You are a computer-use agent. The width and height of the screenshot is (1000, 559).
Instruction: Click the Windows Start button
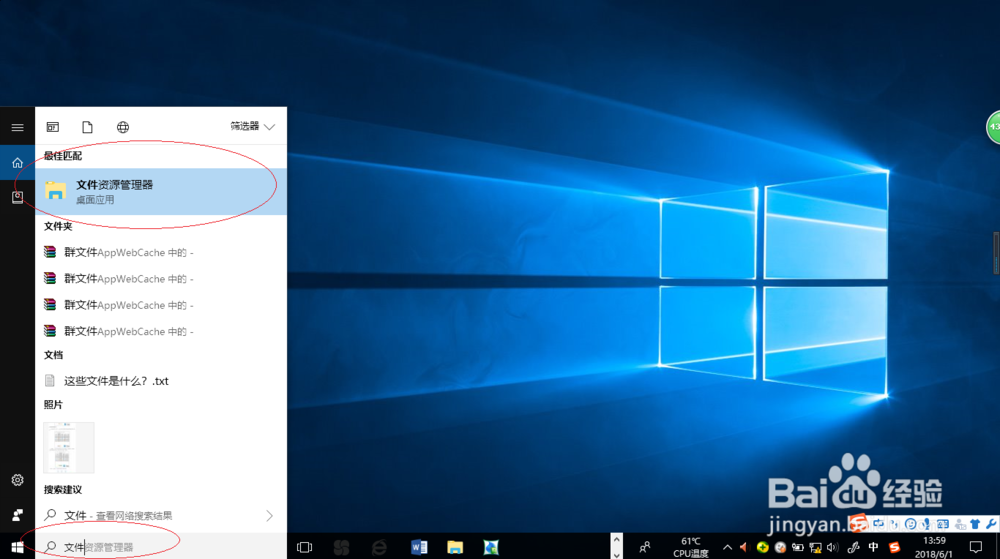coord(17,547)
